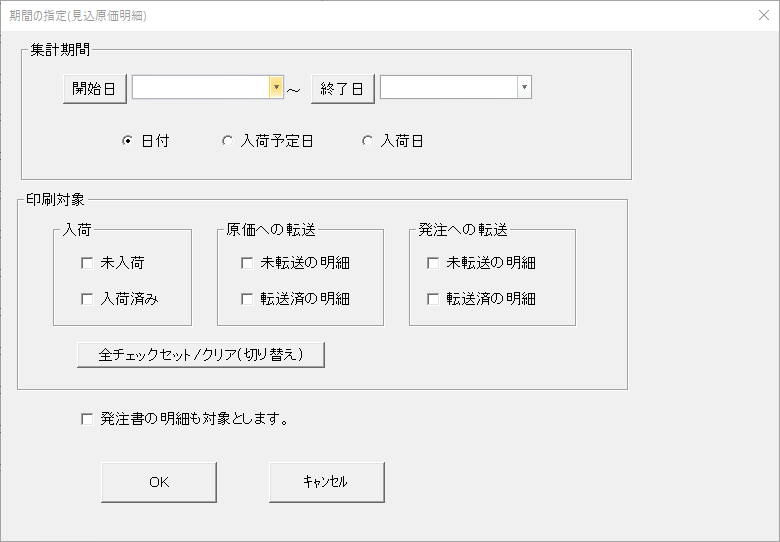Click the start date input field
780x542 pixels.
tap(201, 88)
